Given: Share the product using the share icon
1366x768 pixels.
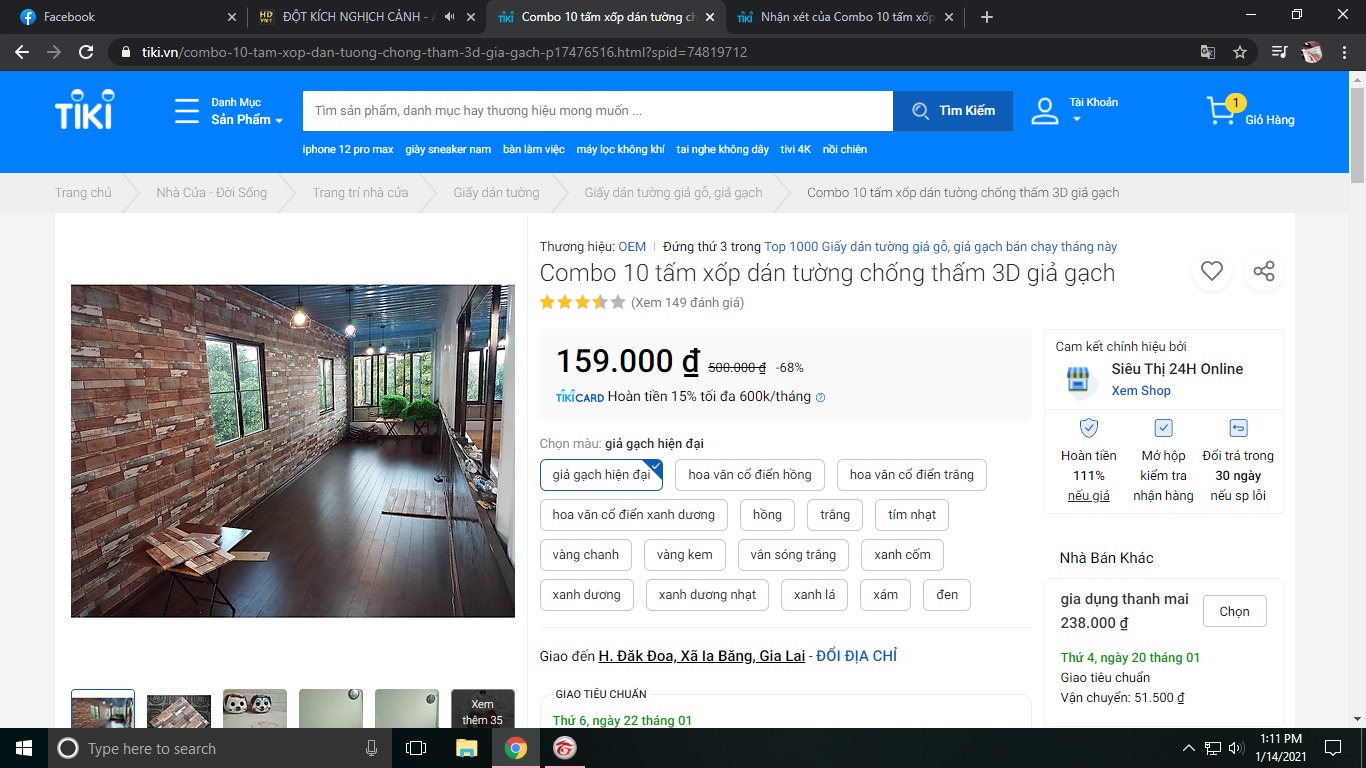Looking at the screenshot, I should (x=1263, y=271).
